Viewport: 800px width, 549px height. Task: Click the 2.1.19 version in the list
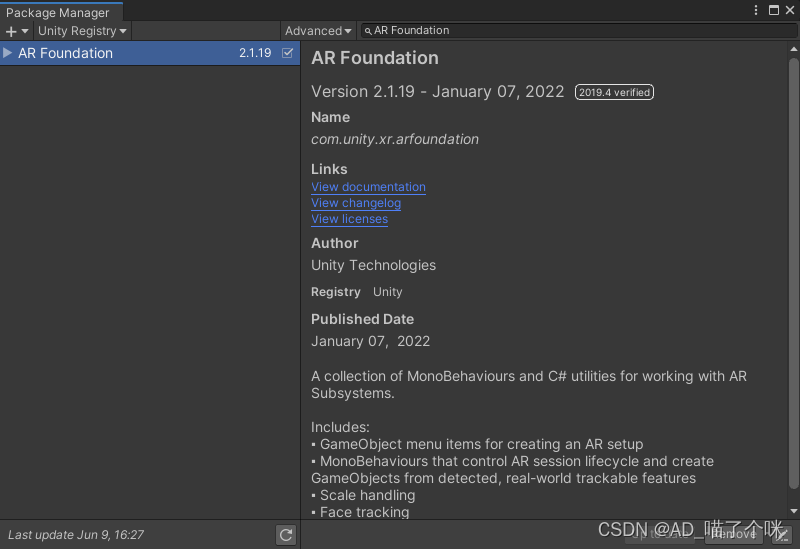(255, 53)
